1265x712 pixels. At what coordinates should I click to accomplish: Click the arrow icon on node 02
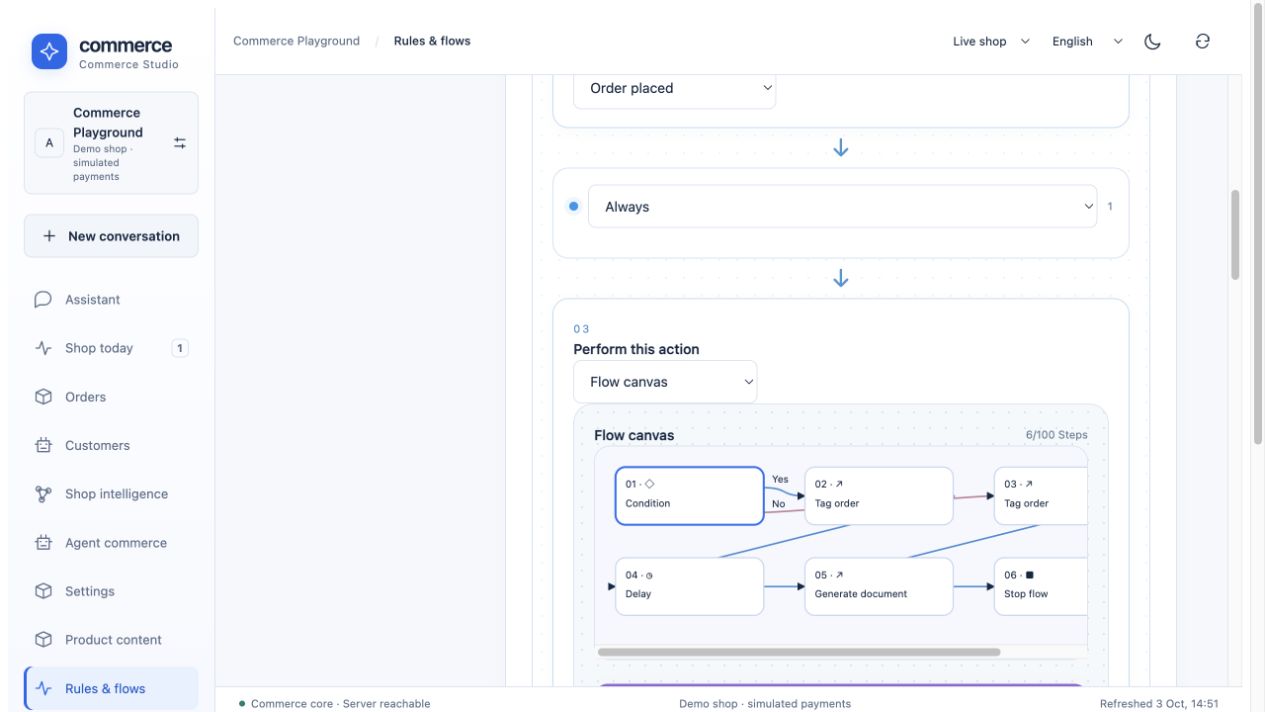[839, 484]
